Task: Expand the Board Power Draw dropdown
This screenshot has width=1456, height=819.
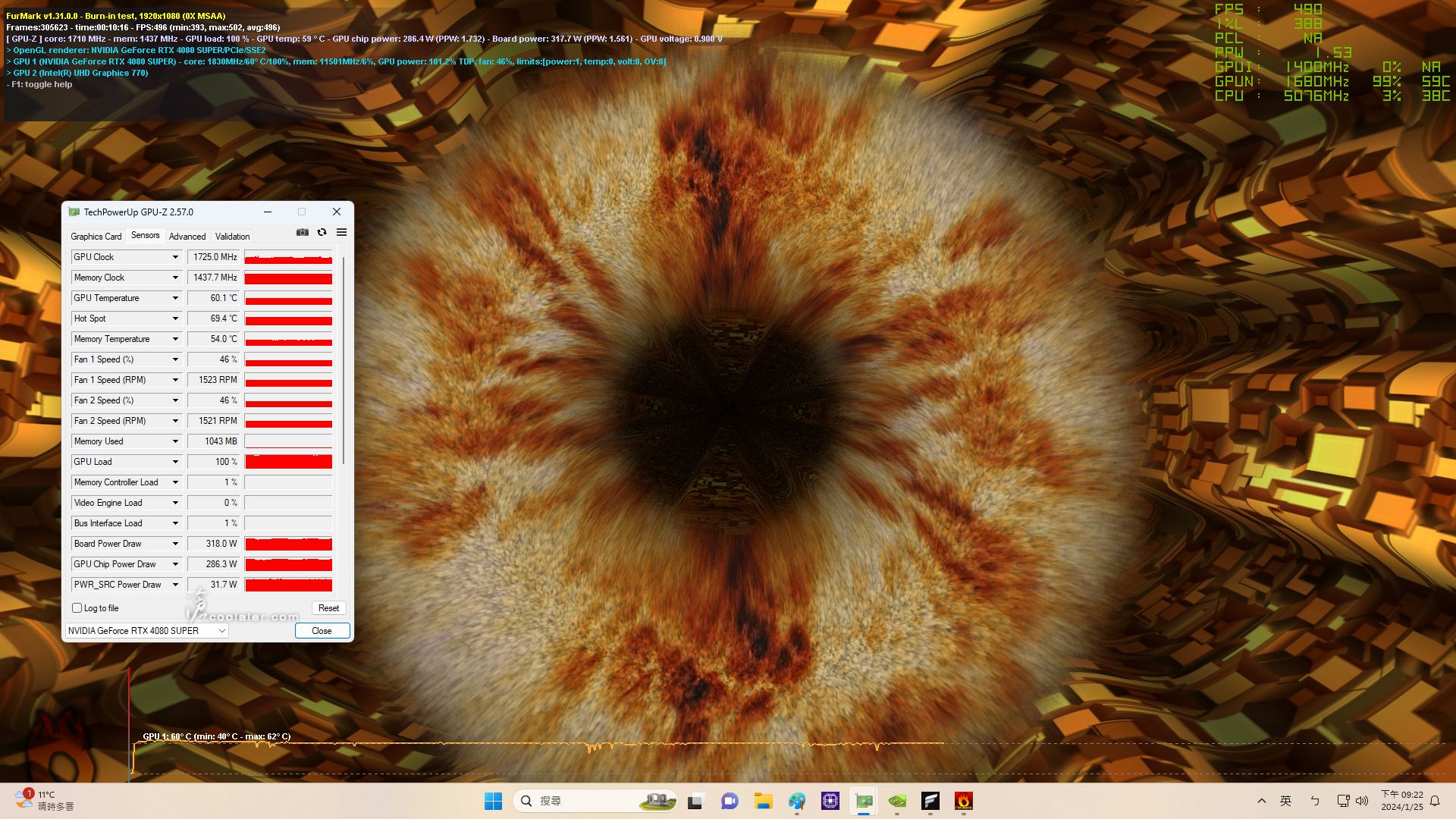Action: pos(175,544)
